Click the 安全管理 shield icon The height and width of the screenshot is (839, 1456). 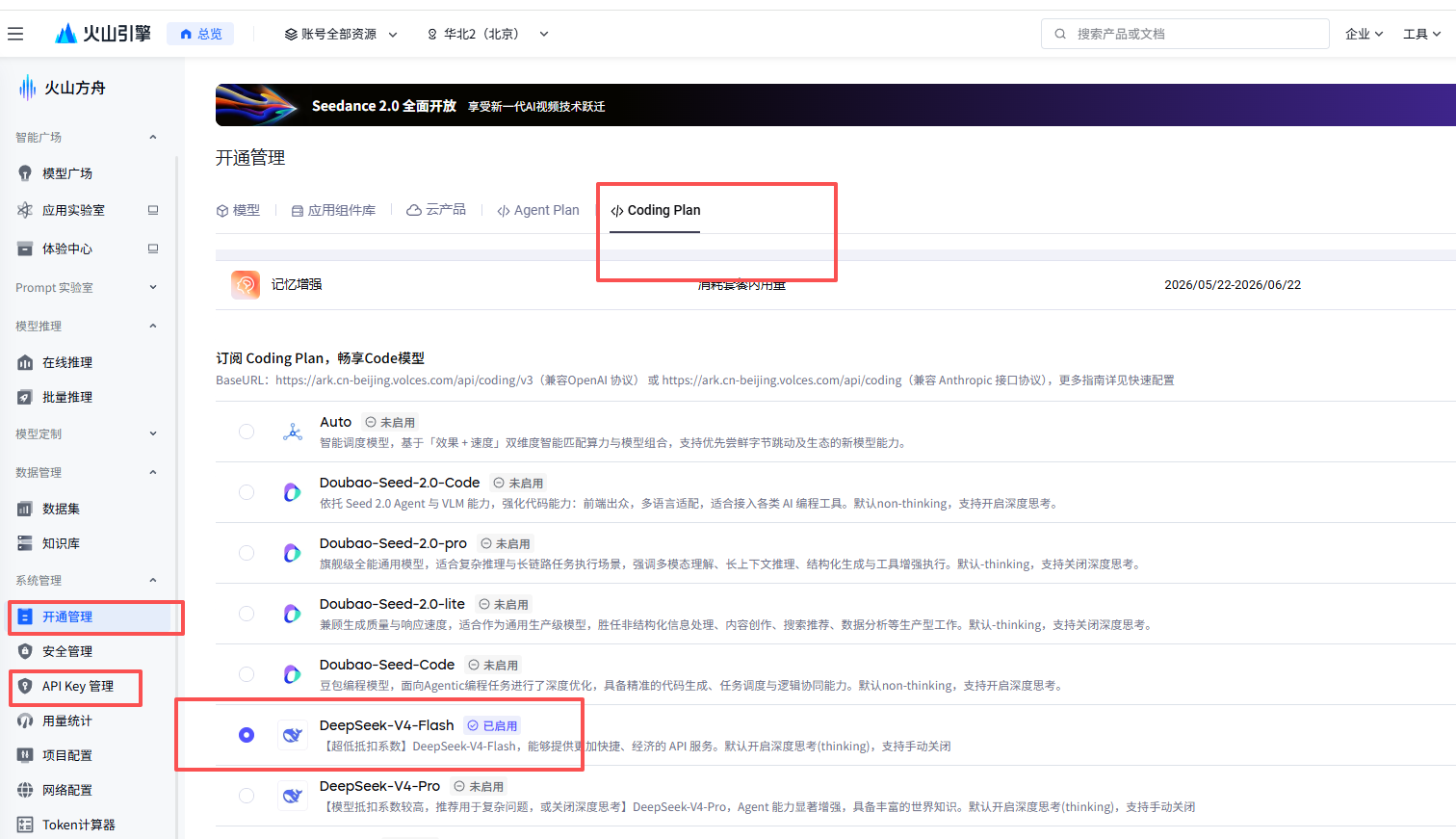tap(25, 651)
